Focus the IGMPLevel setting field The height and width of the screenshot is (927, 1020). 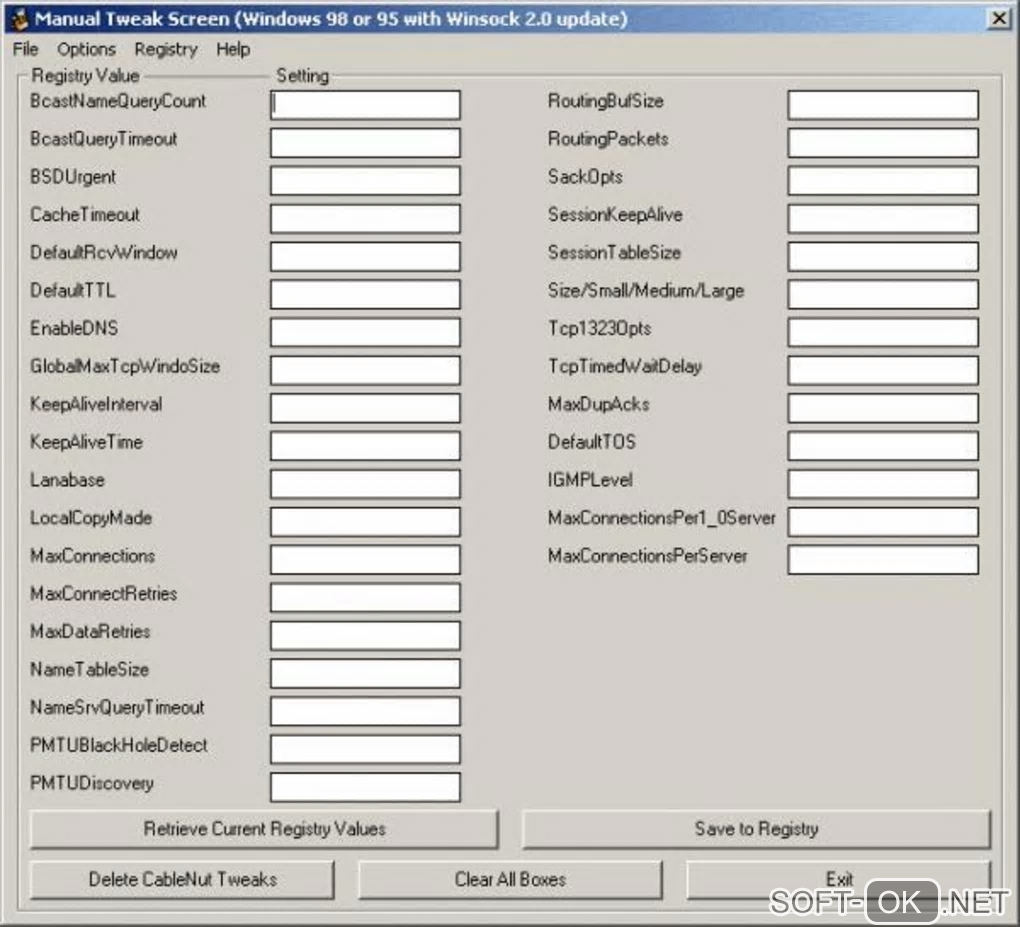[883, 483]
